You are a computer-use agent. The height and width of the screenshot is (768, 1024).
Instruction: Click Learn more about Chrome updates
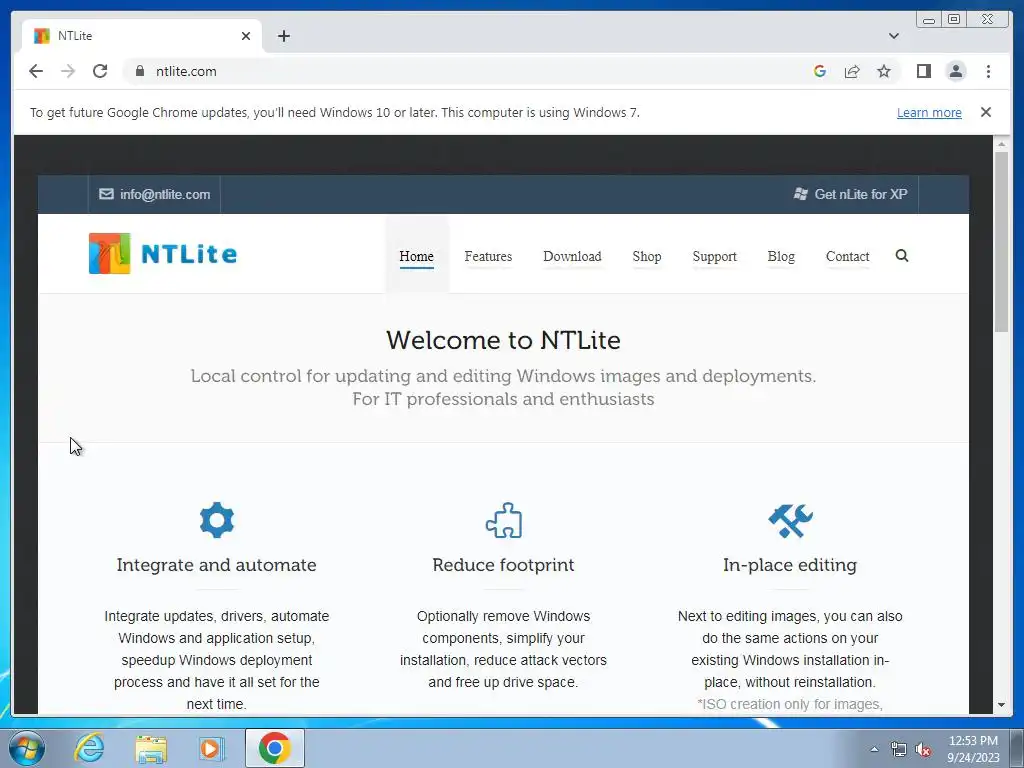click(929, 112)
